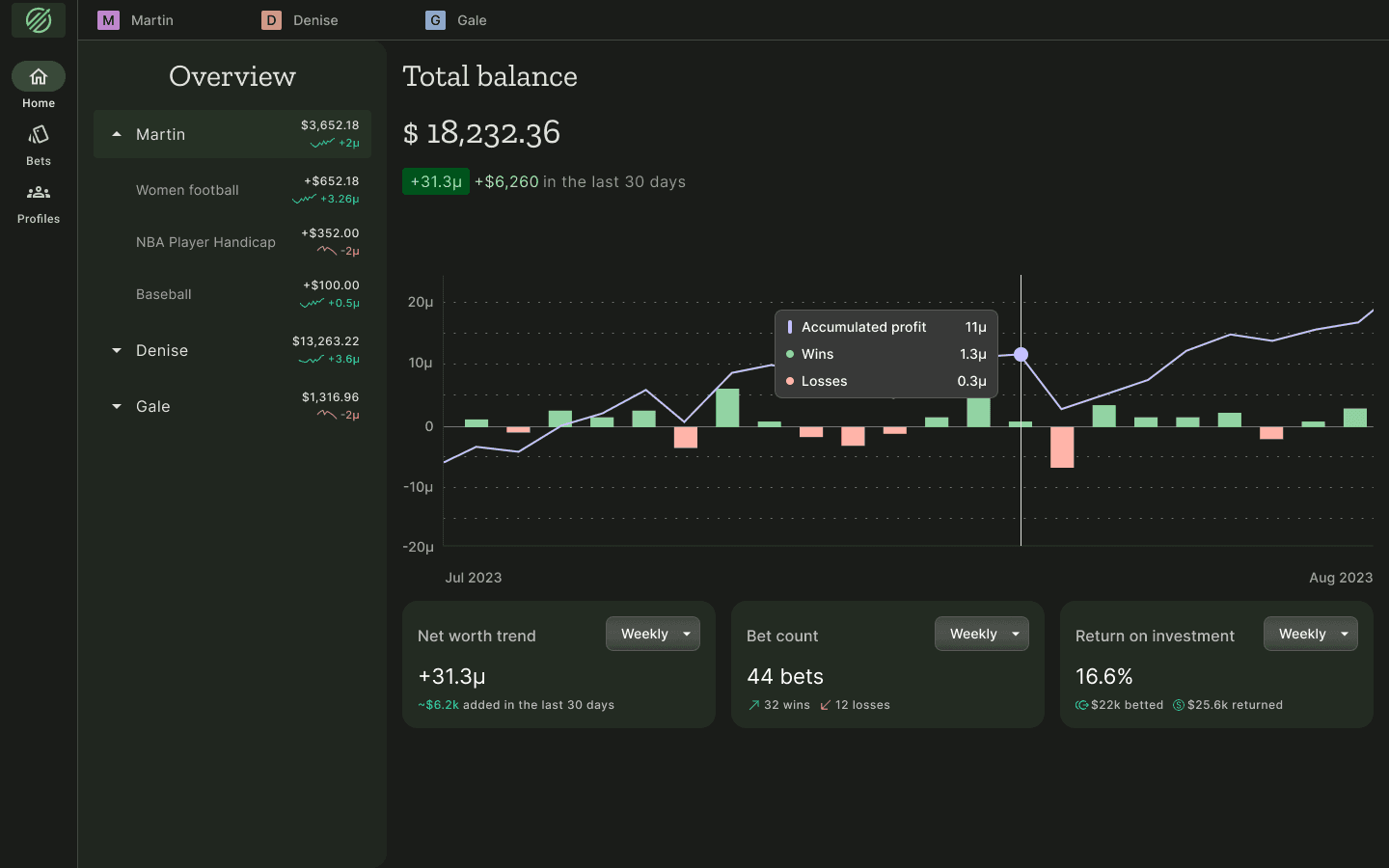Click the returned amount icon next to $25.6k
1389x868 pixels.
(x=1178, y=705)
